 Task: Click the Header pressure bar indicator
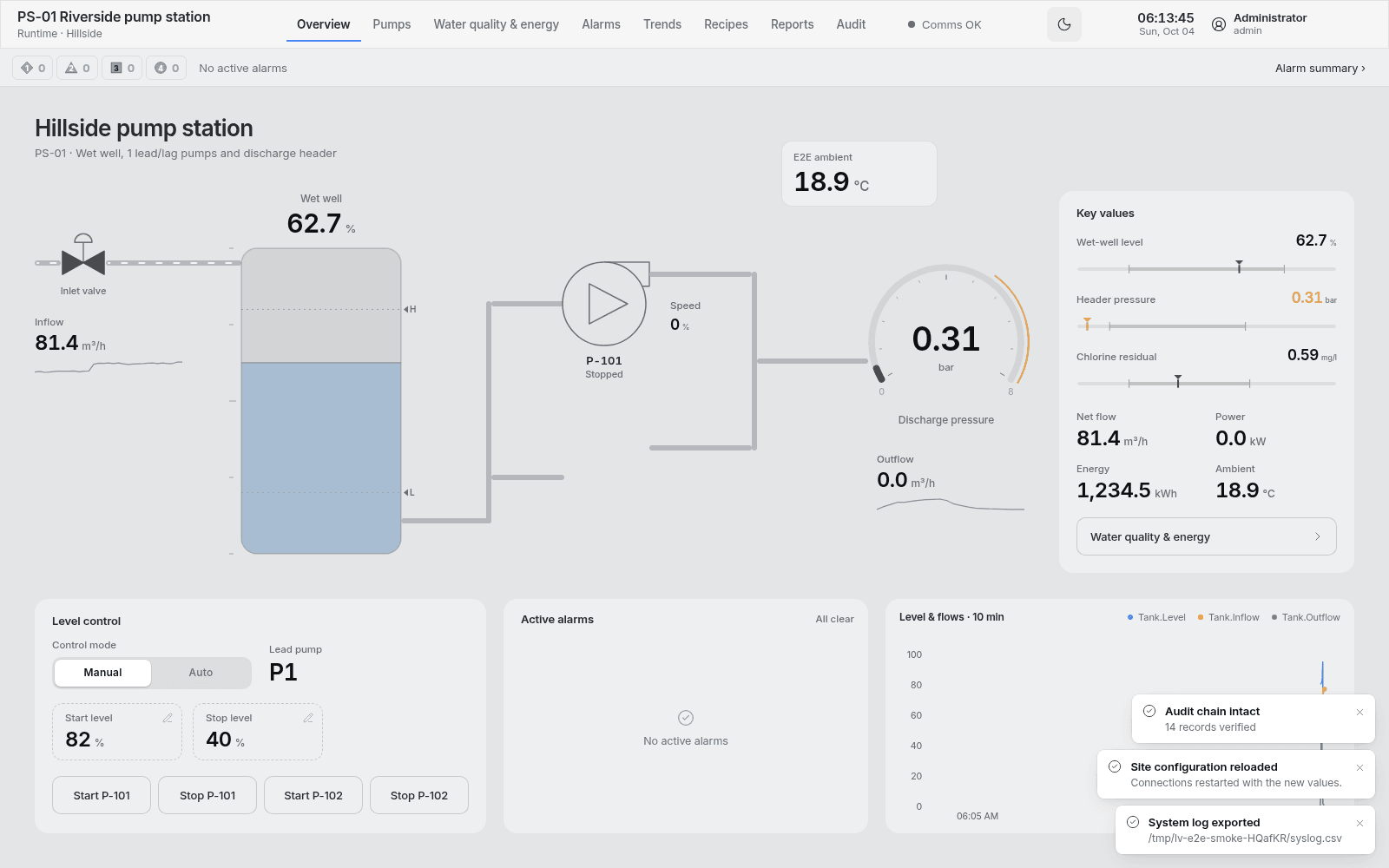coord(1207,325)
